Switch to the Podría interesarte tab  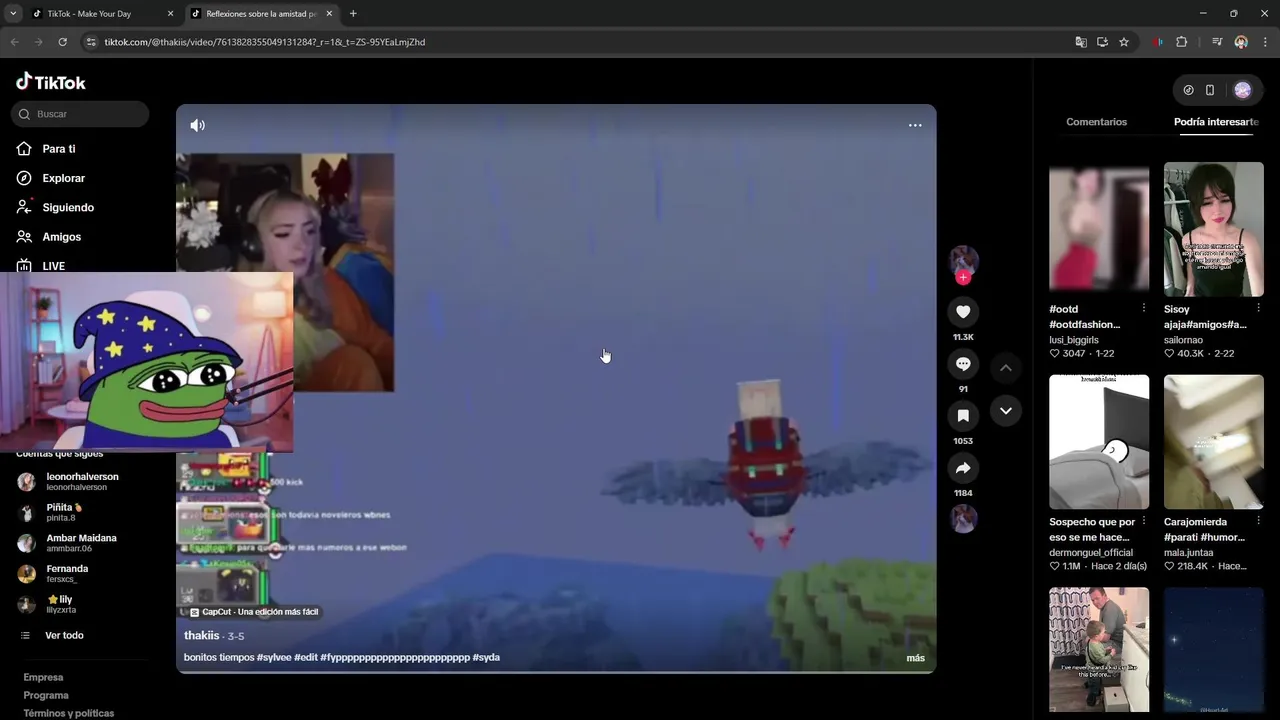pos(1216,122)
